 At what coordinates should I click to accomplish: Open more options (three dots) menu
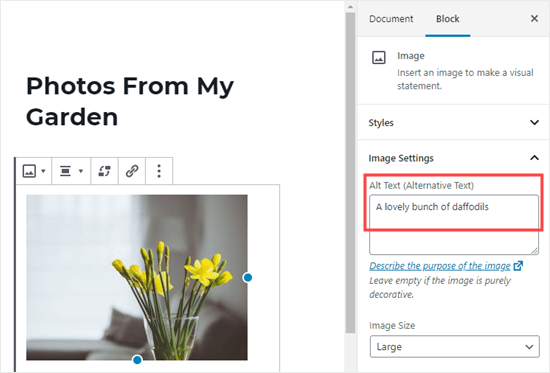[x=159, y=171]
